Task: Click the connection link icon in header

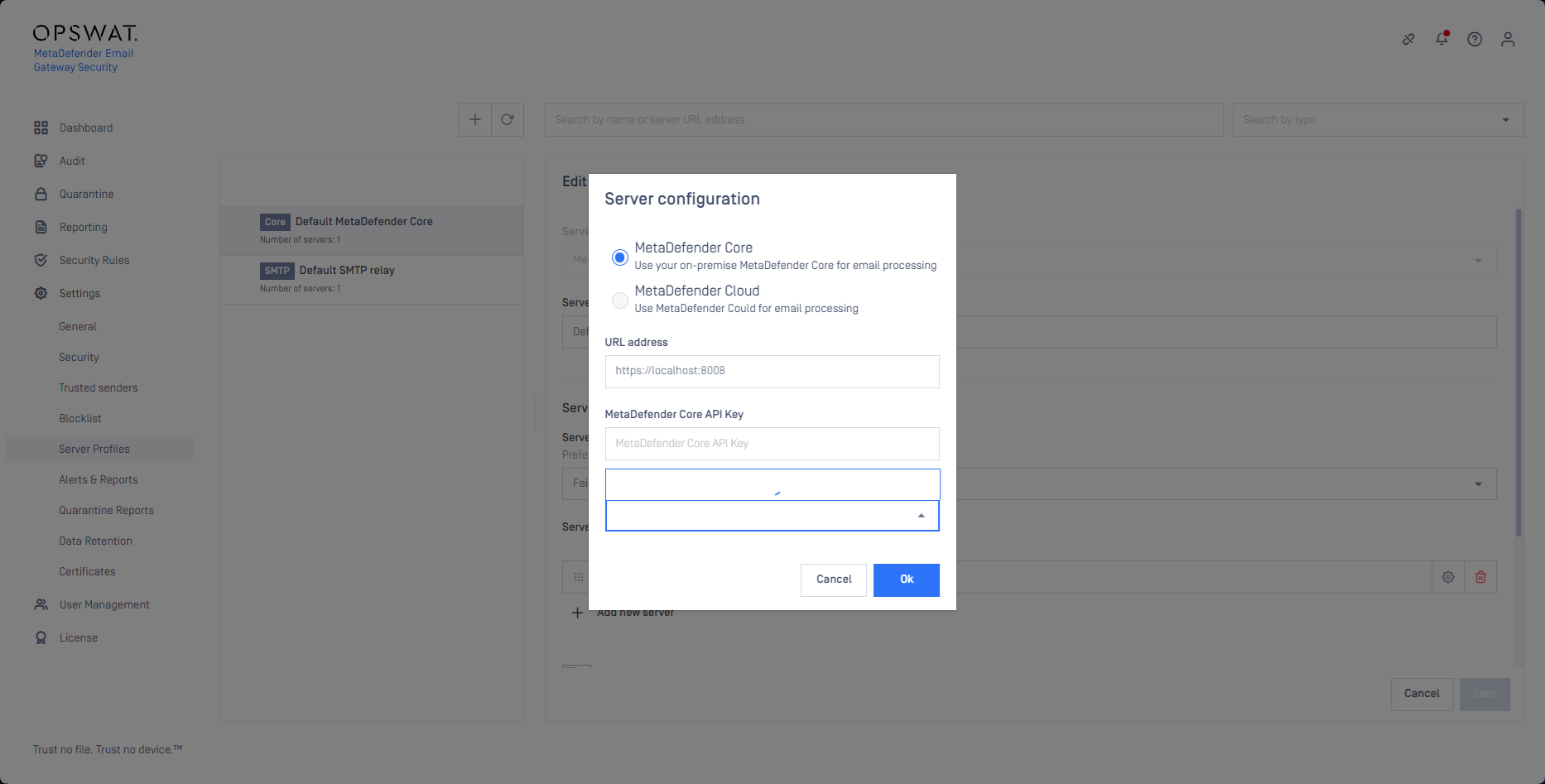Action: click(x=1408, y=39)
